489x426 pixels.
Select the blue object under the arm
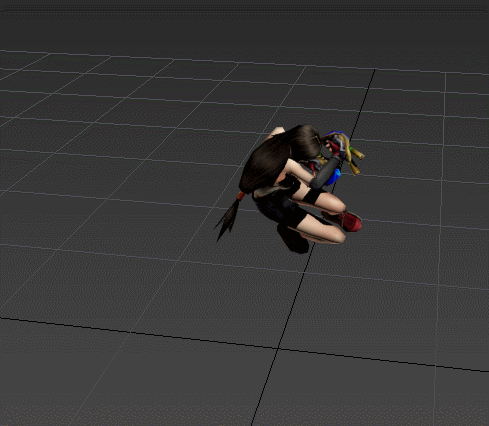tap(334, 177)
